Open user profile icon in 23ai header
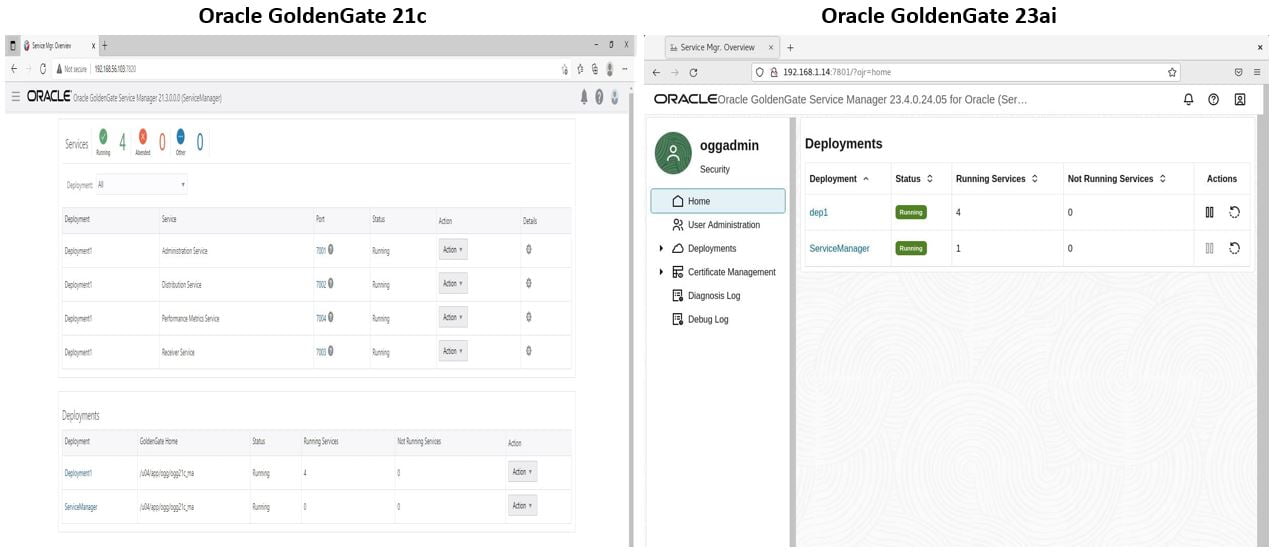The height and width of the screenshot is (556, 1273). (x=1240, y=99)
